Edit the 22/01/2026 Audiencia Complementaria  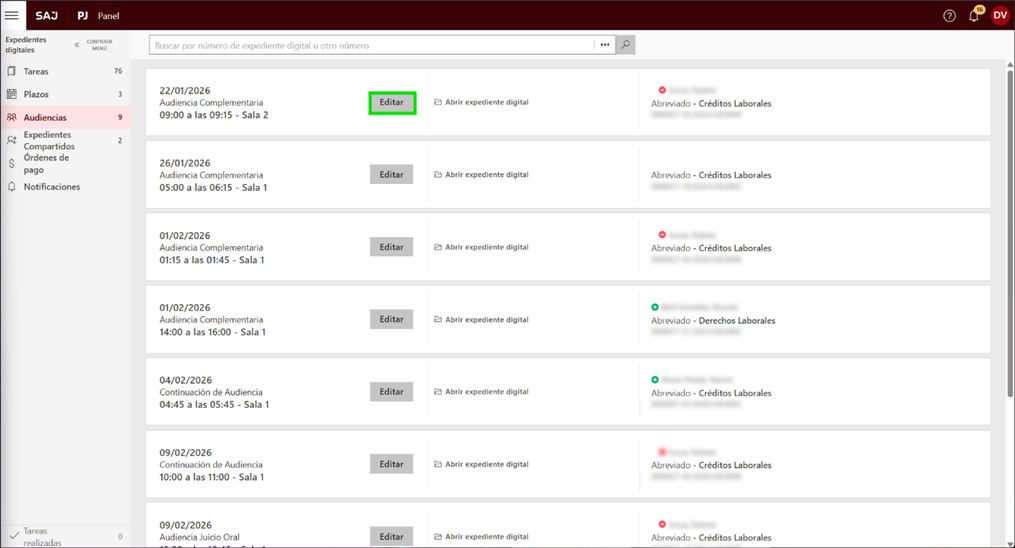tap(391, 102)
